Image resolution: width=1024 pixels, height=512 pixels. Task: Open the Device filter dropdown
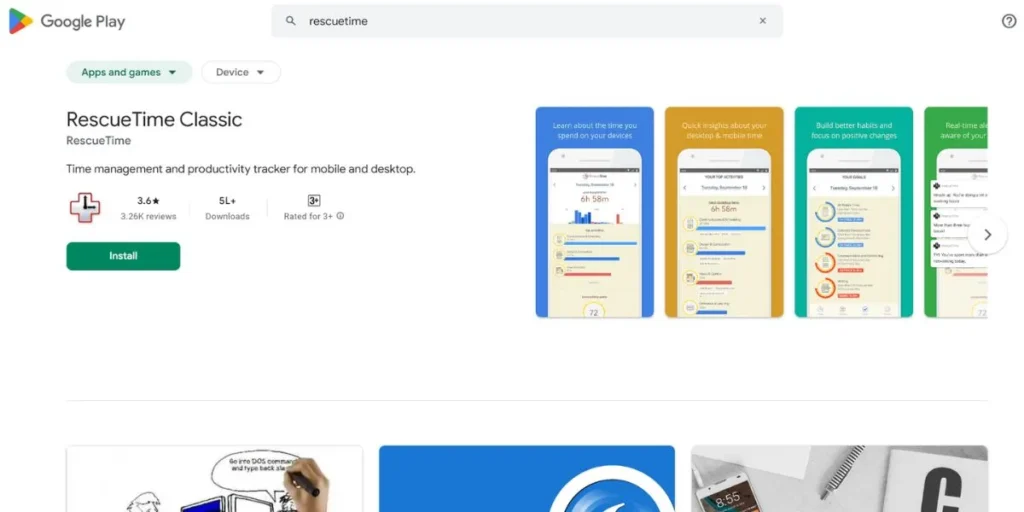click(x=241, y=72)
